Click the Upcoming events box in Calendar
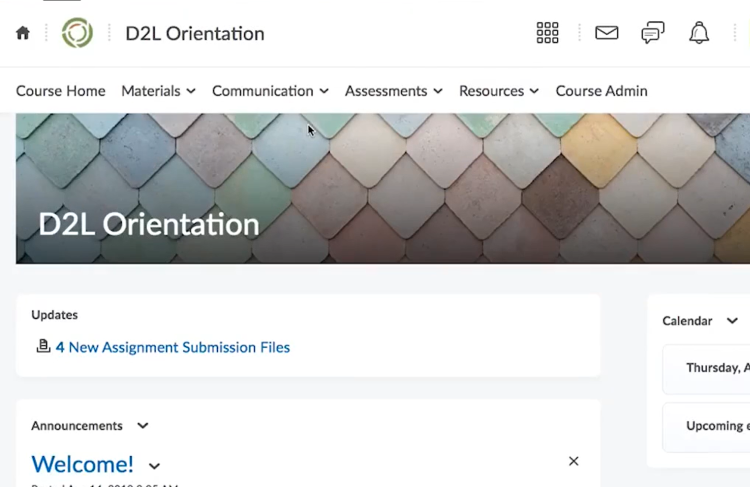Viewport: 750px width, 487px height. (706, 427)
